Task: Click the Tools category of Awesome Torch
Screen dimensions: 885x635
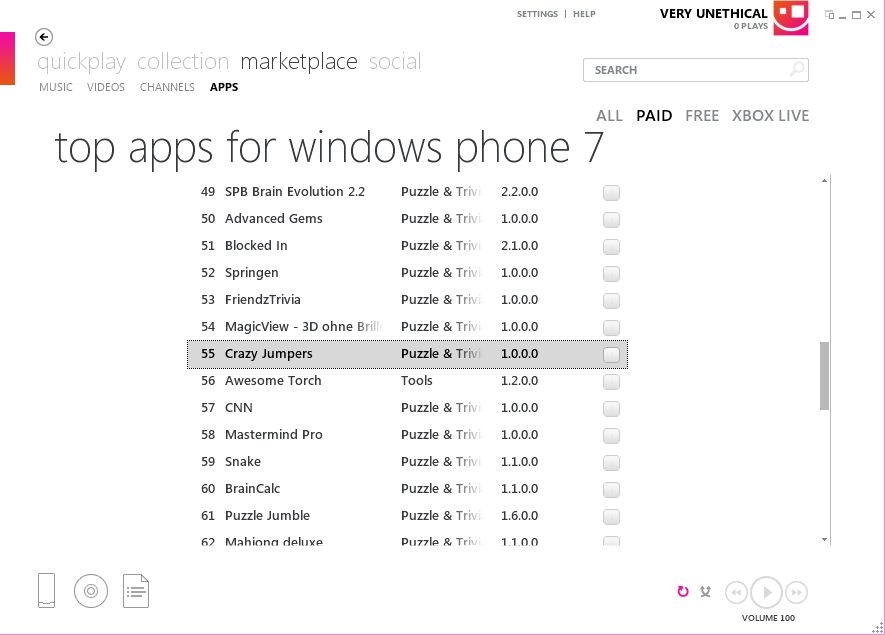Action: [417, 380]
